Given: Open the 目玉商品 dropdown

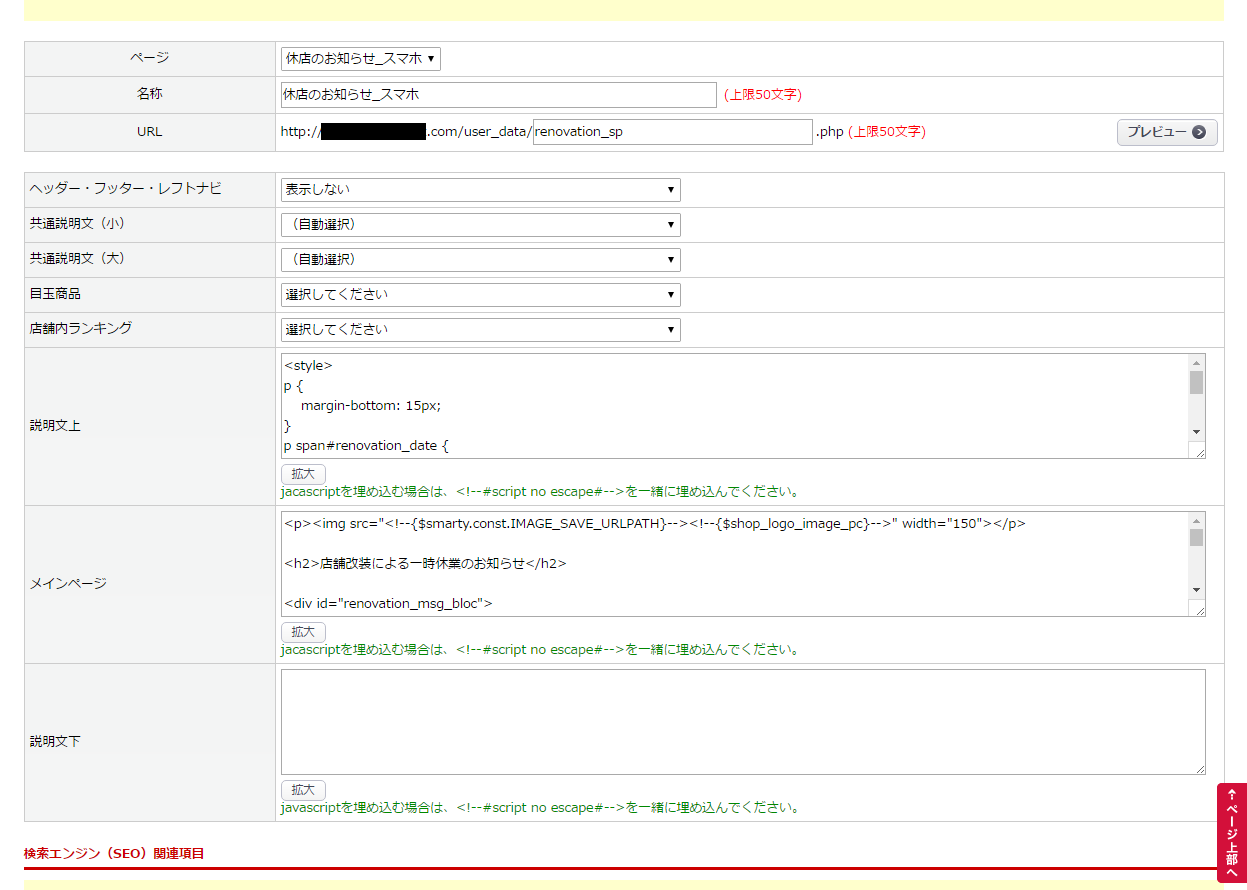Looking at the screenshot, I should tap(480, 295).
